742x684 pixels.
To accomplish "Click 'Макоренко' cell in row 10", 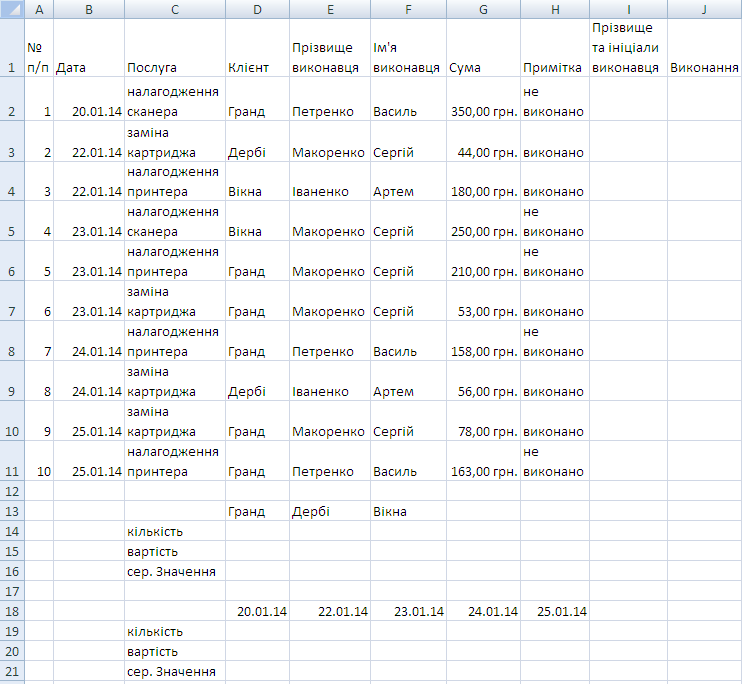I will pyautogui.click(x=330, y=420).
